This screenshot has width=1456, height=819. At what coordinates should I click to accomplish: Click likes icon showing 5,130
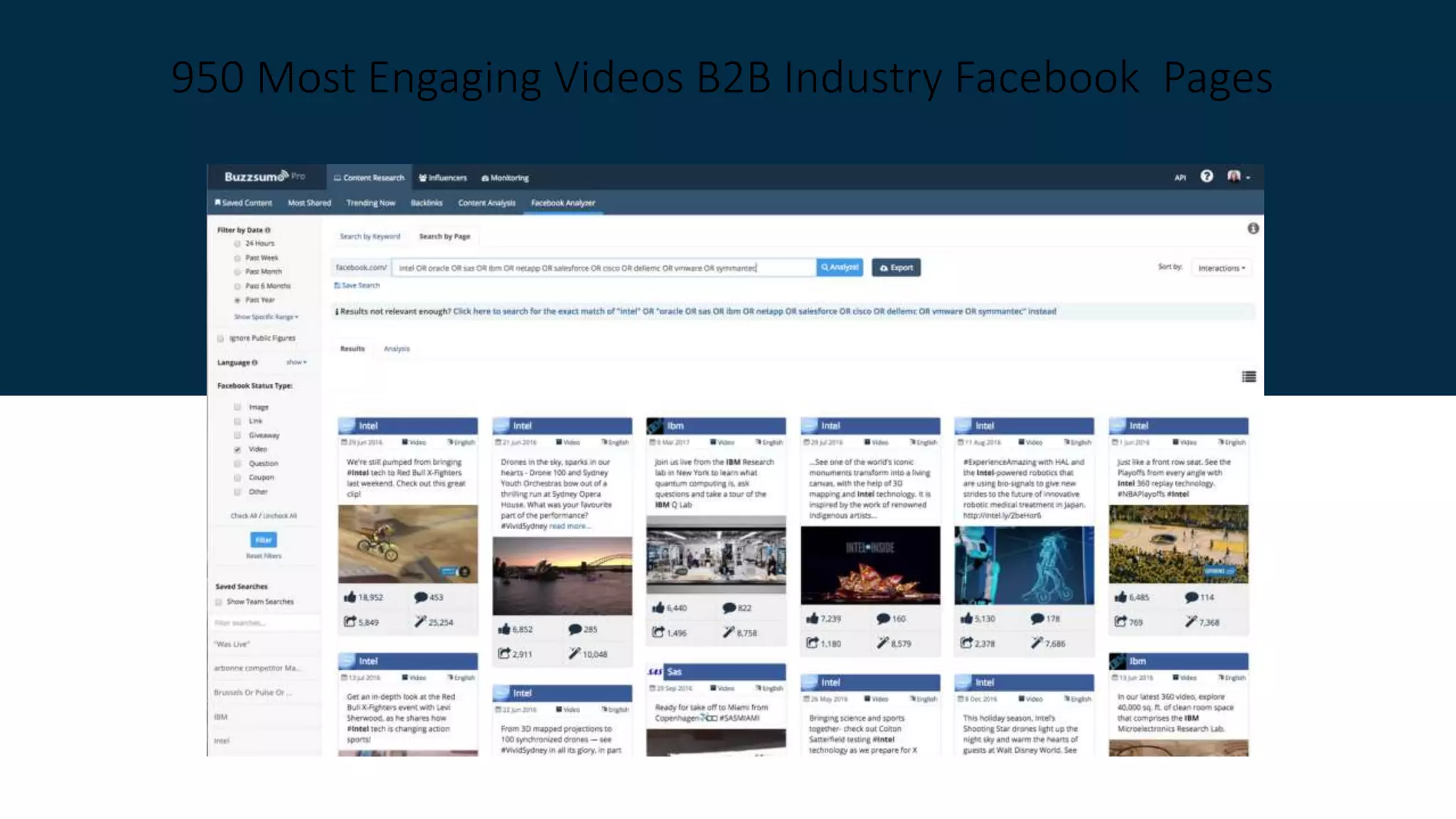[967, 619]
